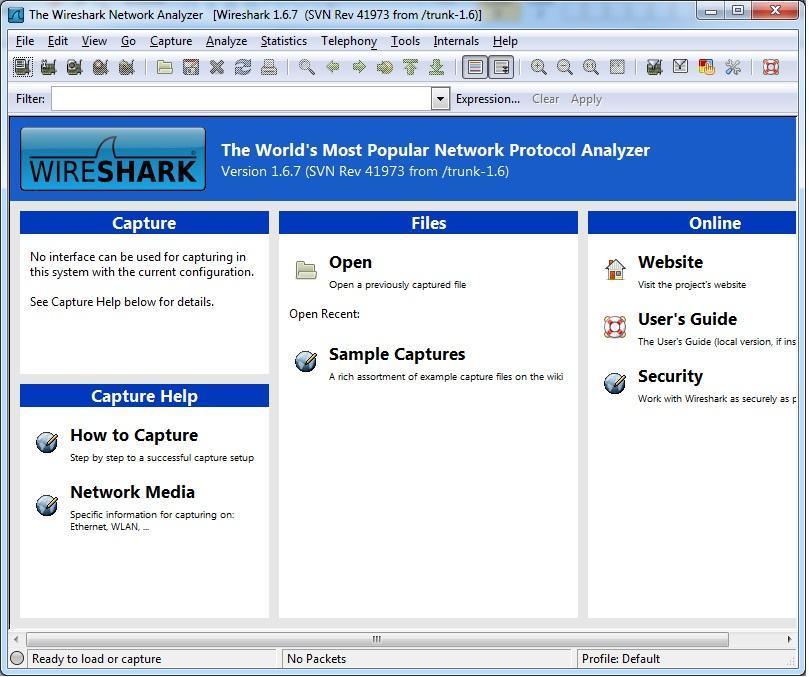Open the Tools menu
This screenshot has height=677, width=809.
coord(406,41)
